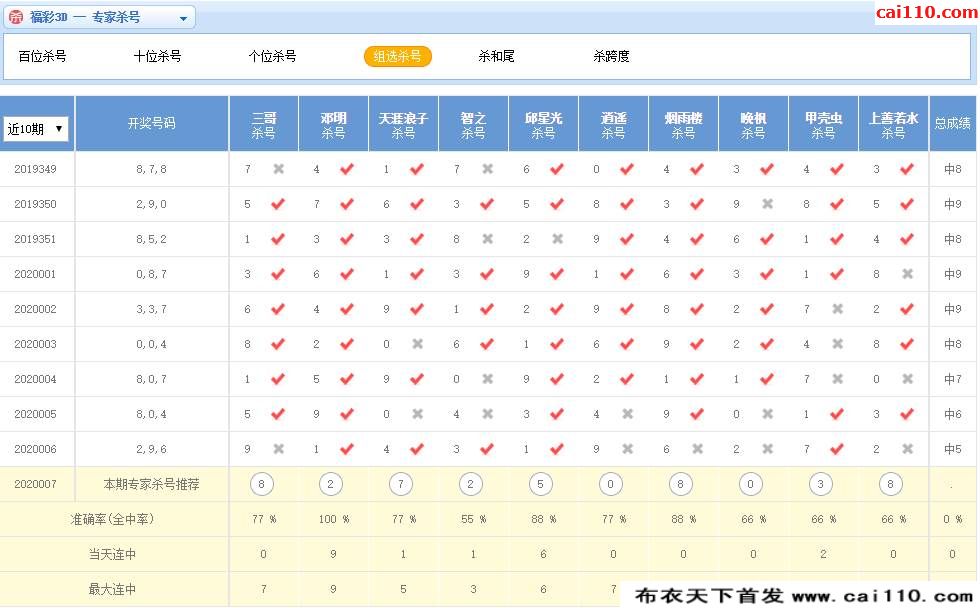The height and width of the screenshot is (608, 980).
Task: Click 甲壳虫's gray cross in row 2020002
Action: point(838,309)
